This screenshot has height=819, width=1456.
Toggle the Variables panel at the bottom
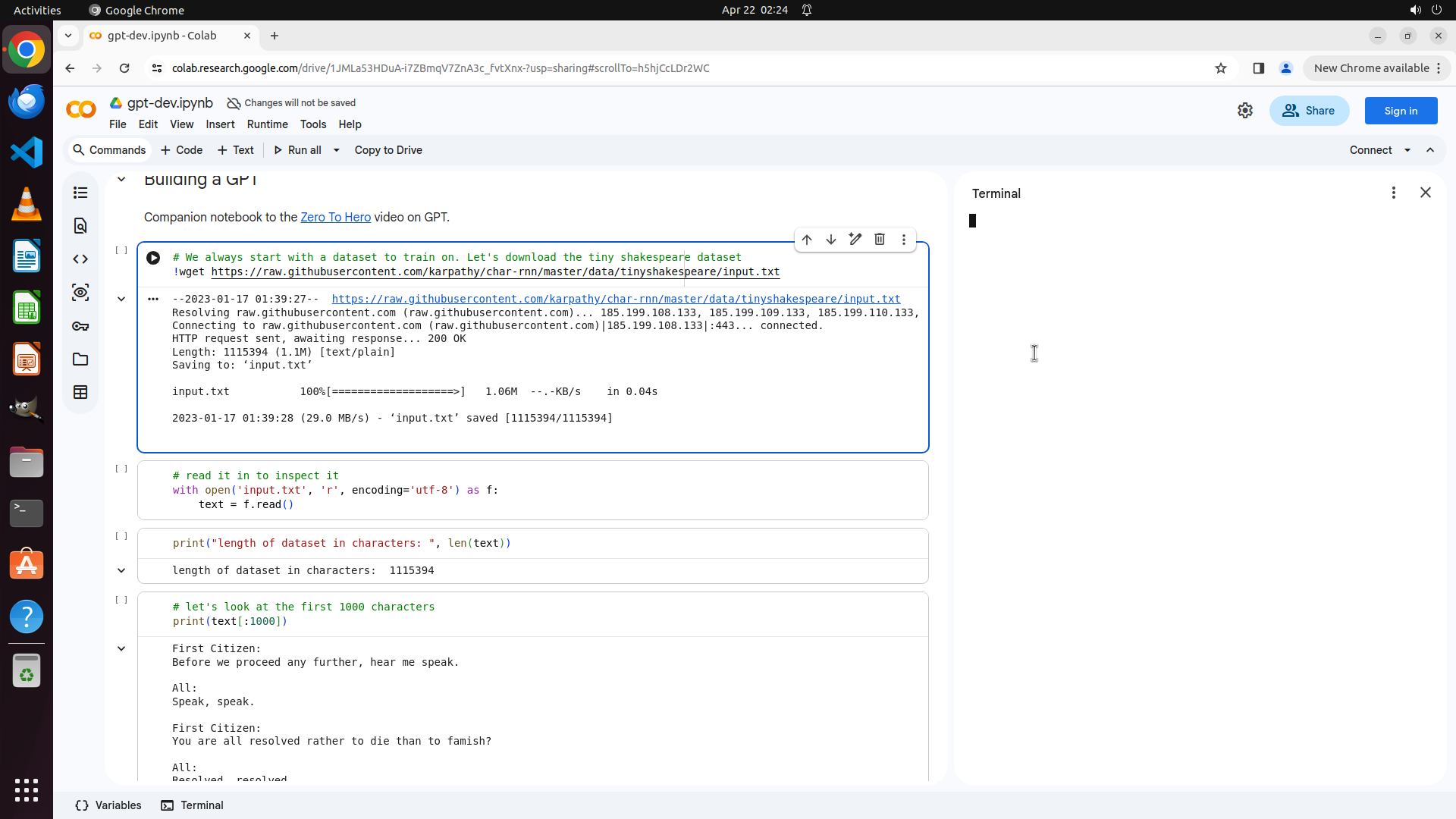click(x=108, y=805)
